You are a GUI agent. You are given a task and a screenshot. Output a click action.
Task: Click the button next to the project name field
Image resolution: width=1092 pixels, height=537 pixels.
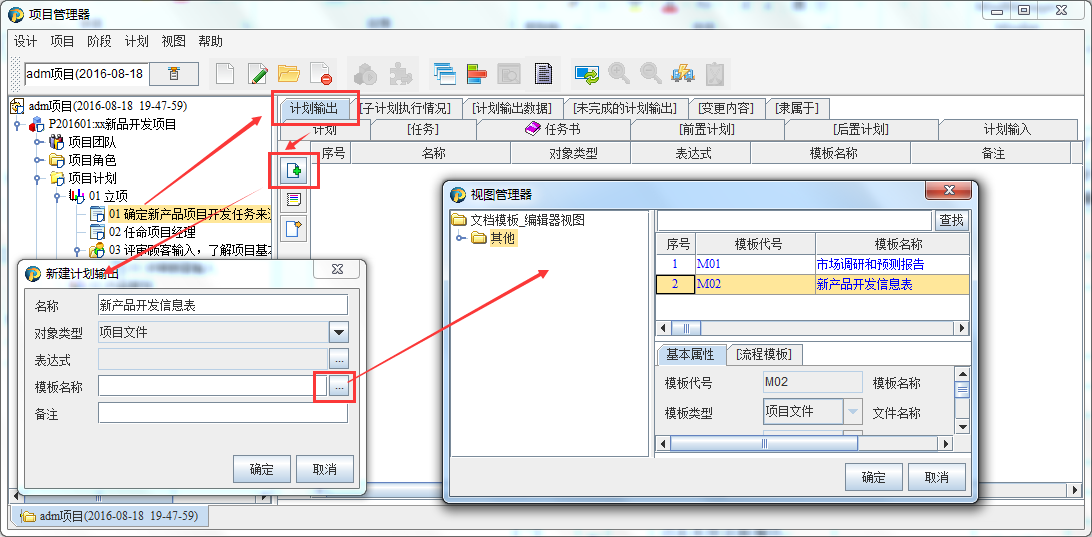[x=173, y=74]
